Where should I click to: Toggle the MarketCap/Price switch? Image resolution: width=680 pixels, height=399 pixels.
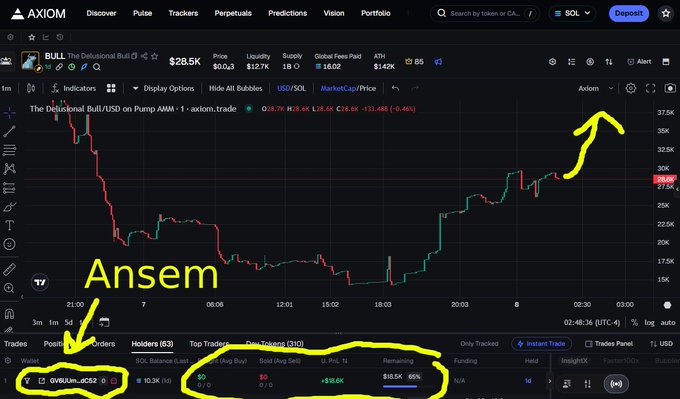(x=348, y=88)
